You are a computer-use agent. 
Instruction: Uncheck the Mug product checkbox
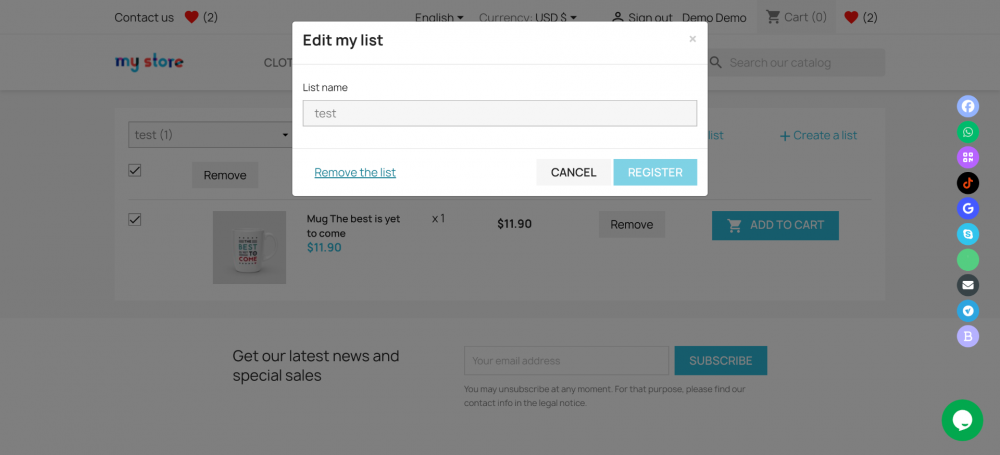tap(135, 219)
